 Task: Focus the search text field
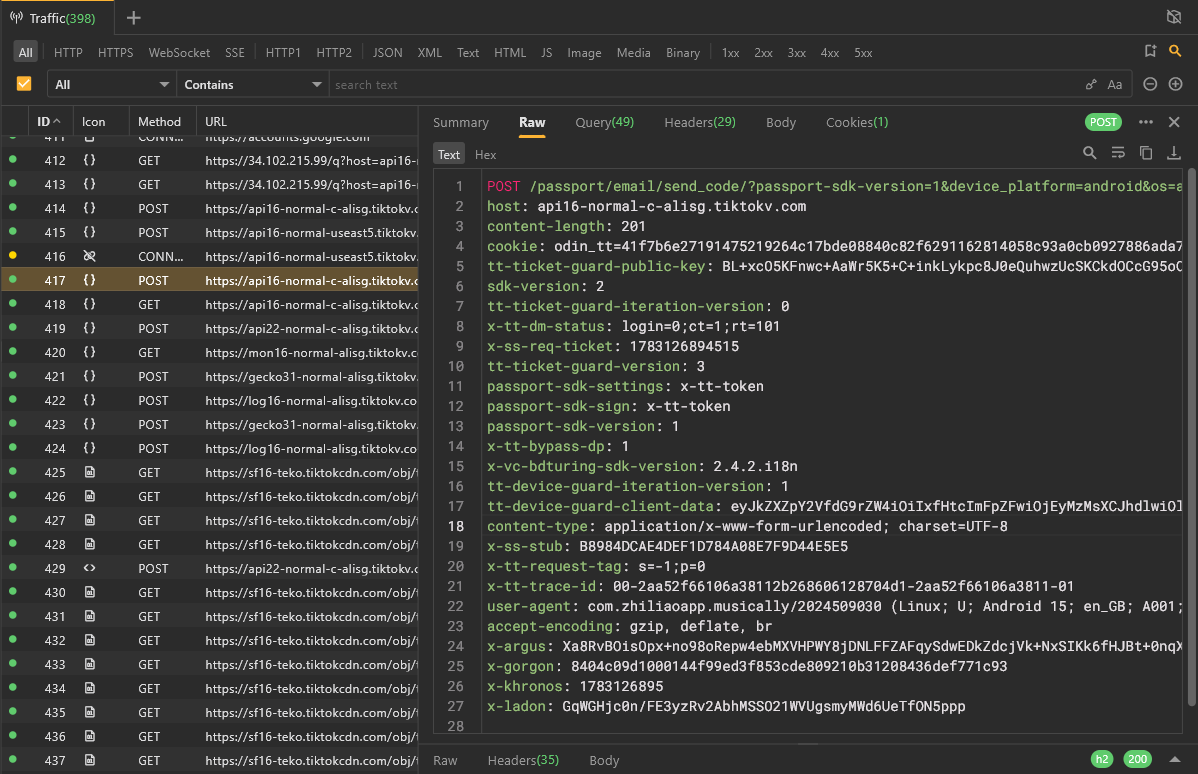tap(703, 85)
